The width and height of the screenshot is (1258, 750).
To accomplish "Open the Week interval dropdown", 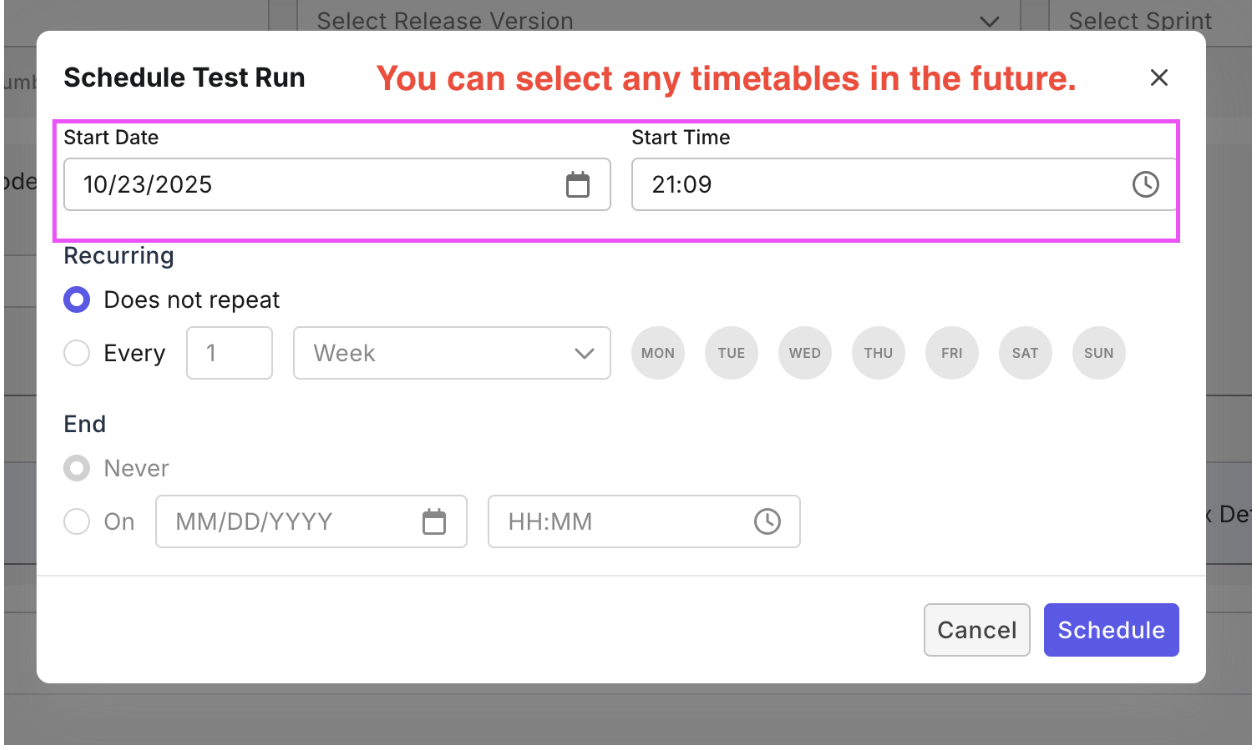I will [x=452, y=353].
